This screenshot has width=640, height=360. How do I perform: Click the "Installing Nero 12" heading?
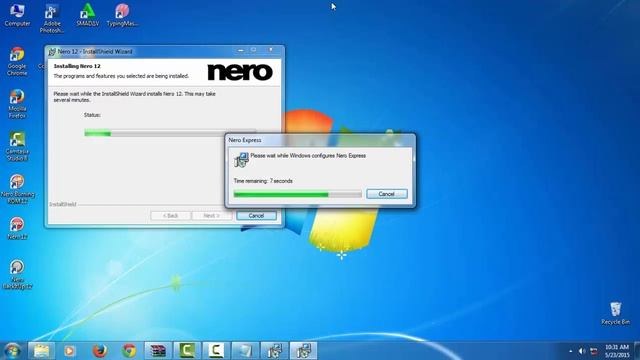click(77, 66)
